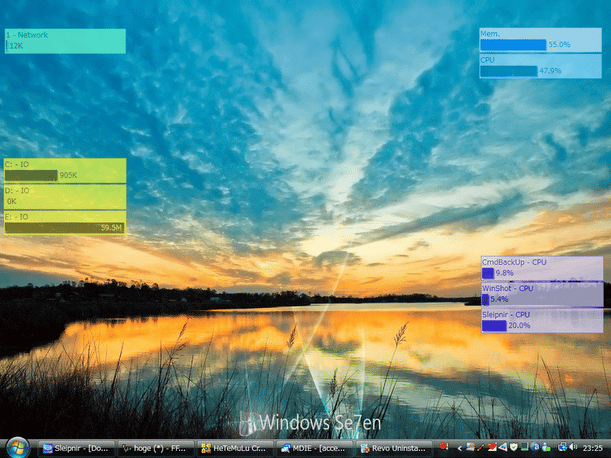The width and height of the screenshot is (611, 458).
Task: Click the globe tray icon
Action: click(535, 447)
